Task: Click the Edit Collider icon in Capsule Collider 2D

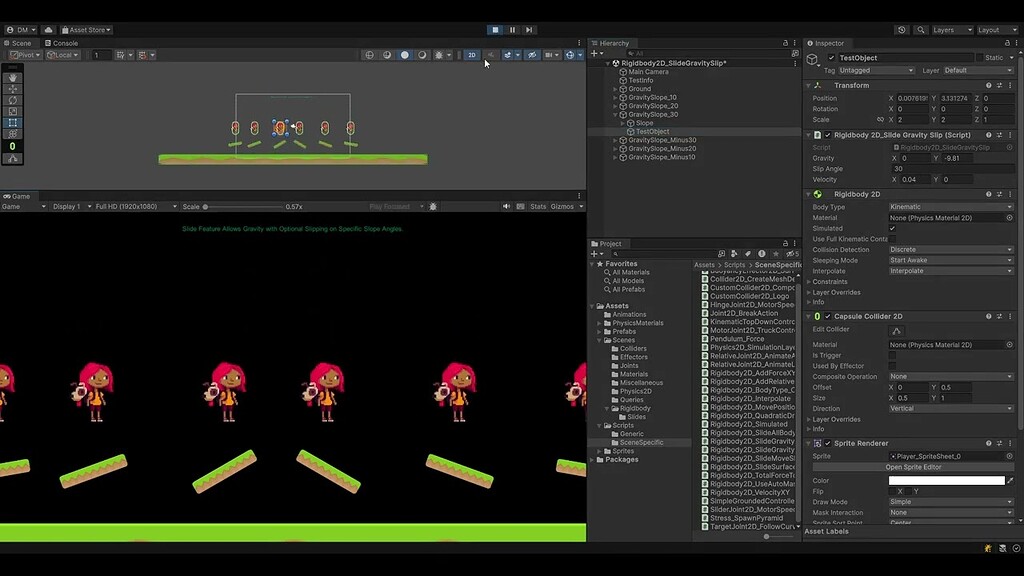Action: click(x=897, y=330)
